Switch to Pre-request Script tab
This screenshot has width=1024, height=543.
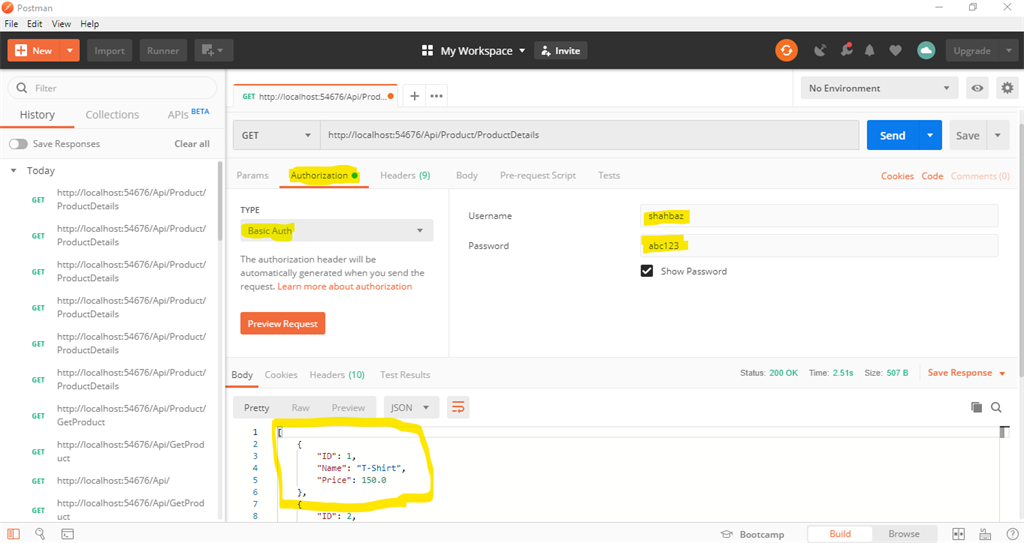[x=537, y=175]
